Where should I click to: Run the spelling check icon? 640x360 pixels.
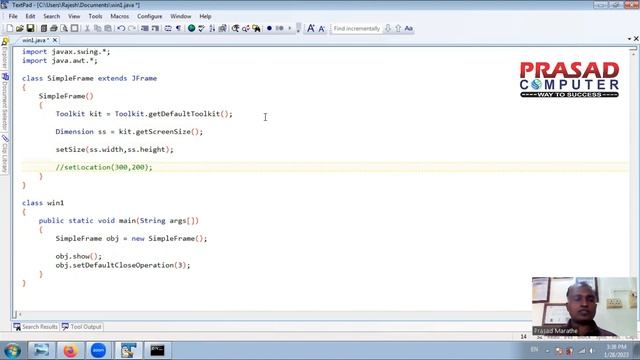[202, 29]
